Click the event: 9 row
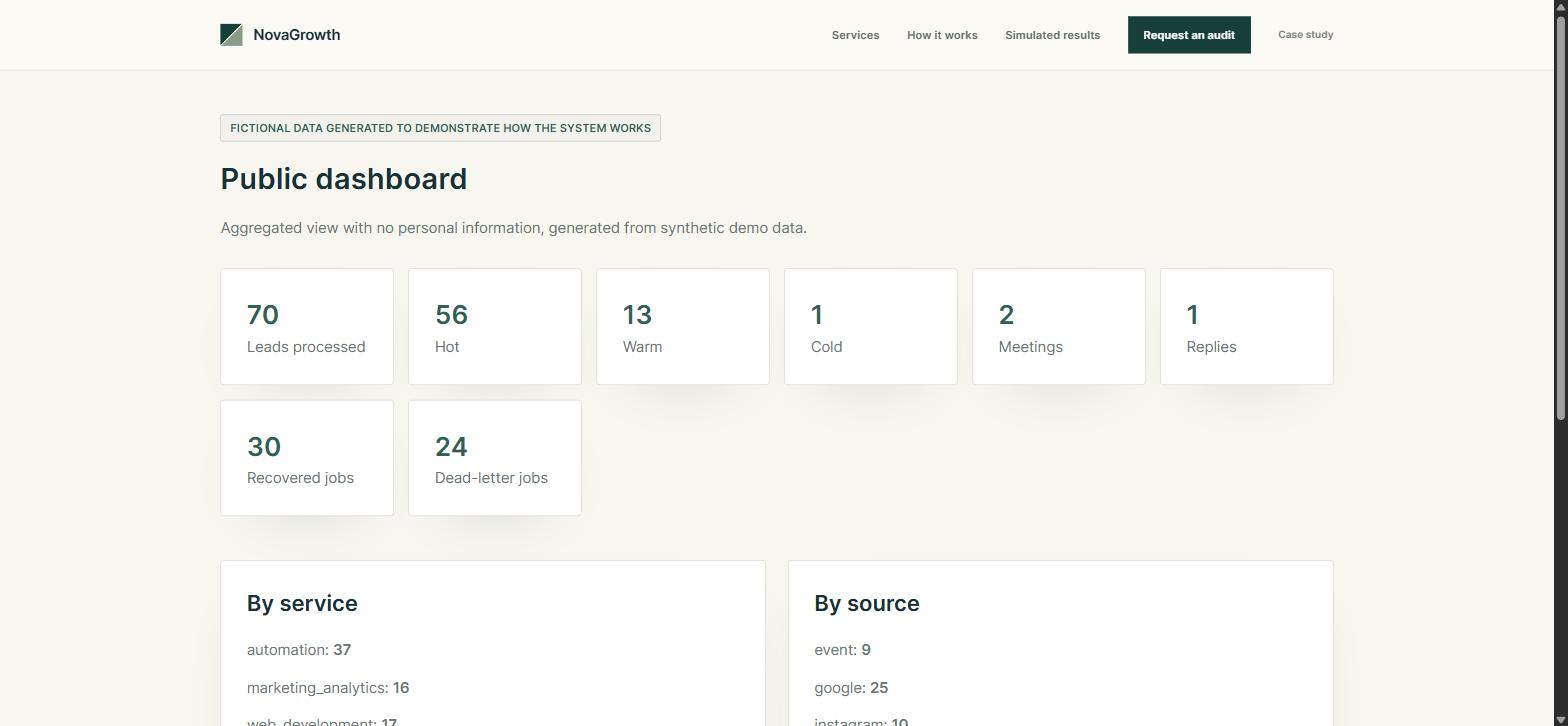 tap(842, 650)
